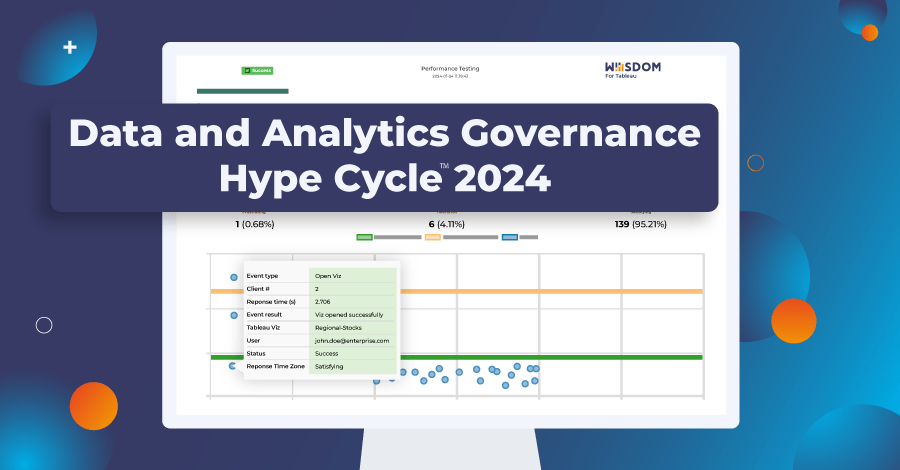
Task: Select the Success value in the tooltip Status row
Action: 326,354
